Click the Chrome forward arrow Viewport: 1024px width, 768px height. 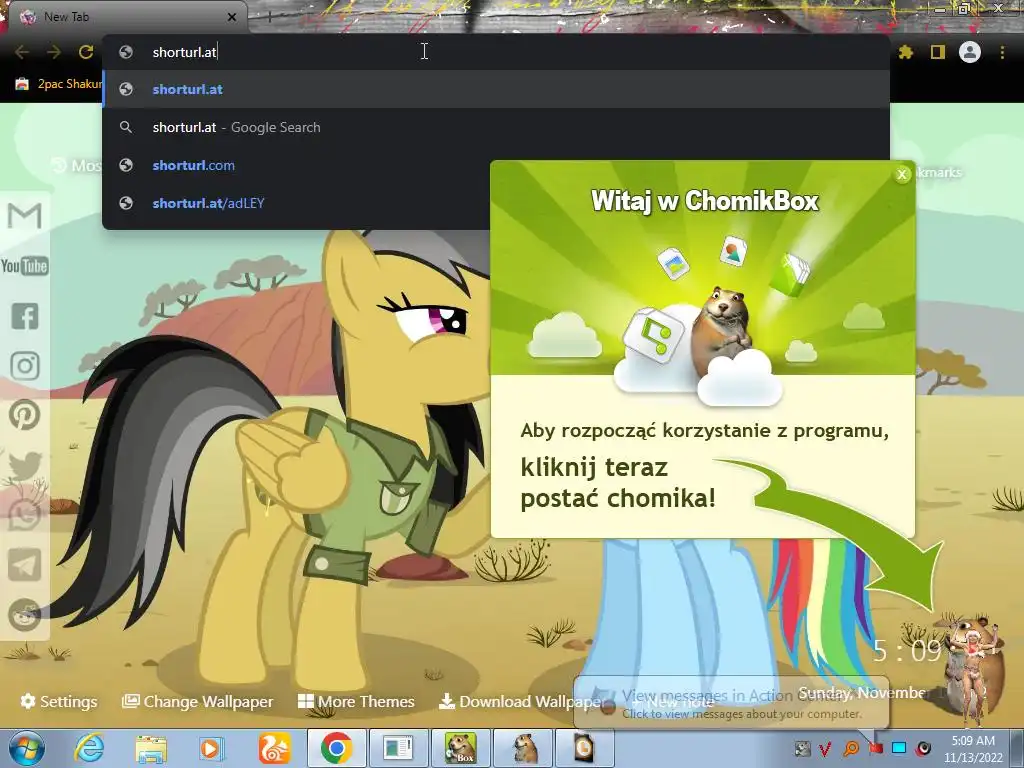click(54, 52)
